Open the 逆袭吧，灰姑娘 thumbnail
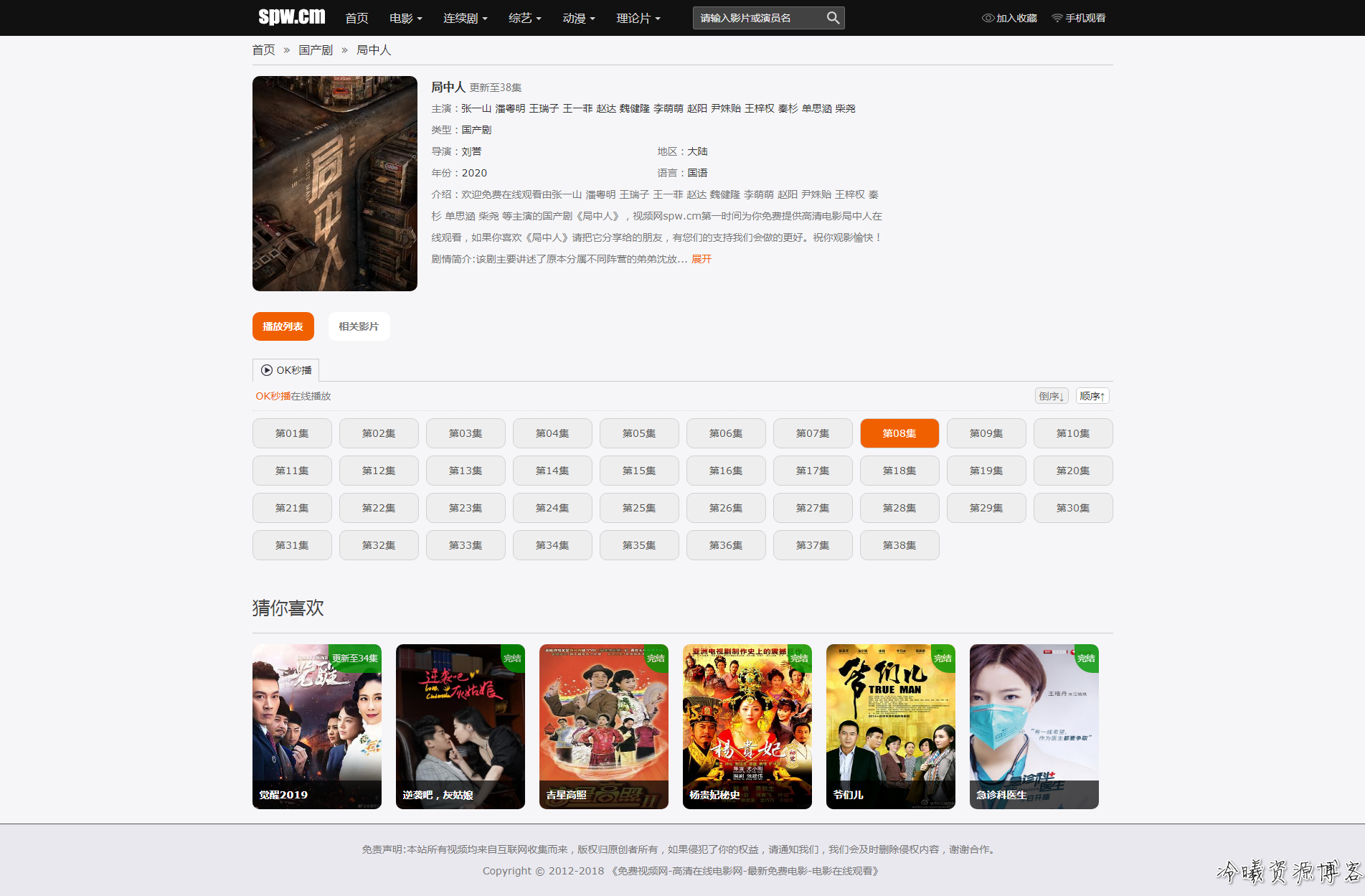 coord(460,727)
